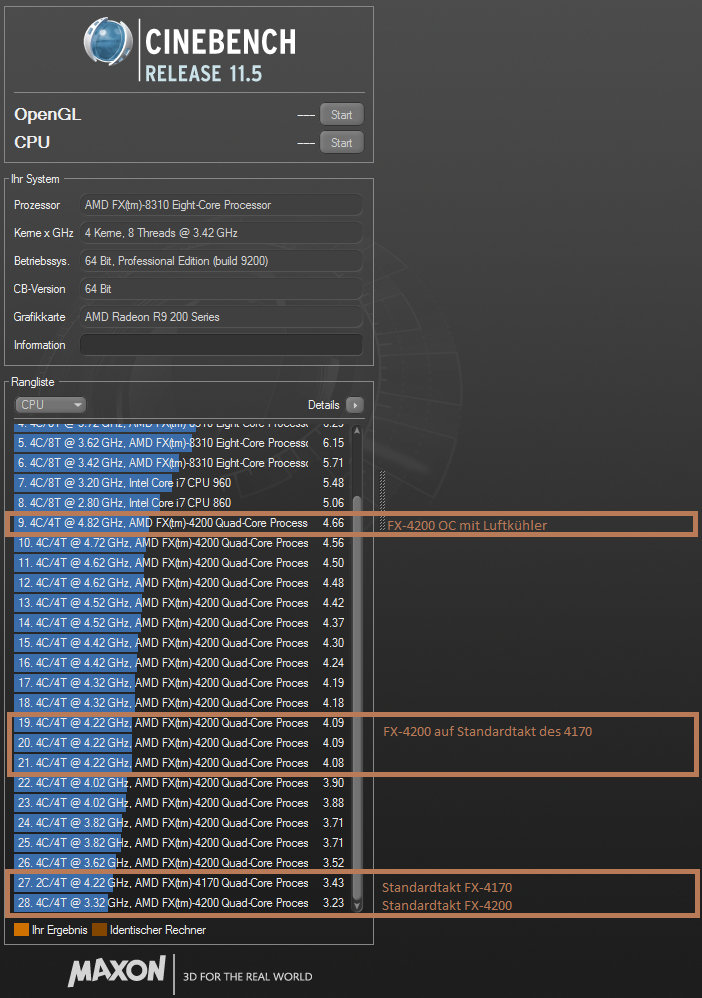Select entry 25 at 3.82 GHz
The image size is (702, 998).
tap(181, 843)
